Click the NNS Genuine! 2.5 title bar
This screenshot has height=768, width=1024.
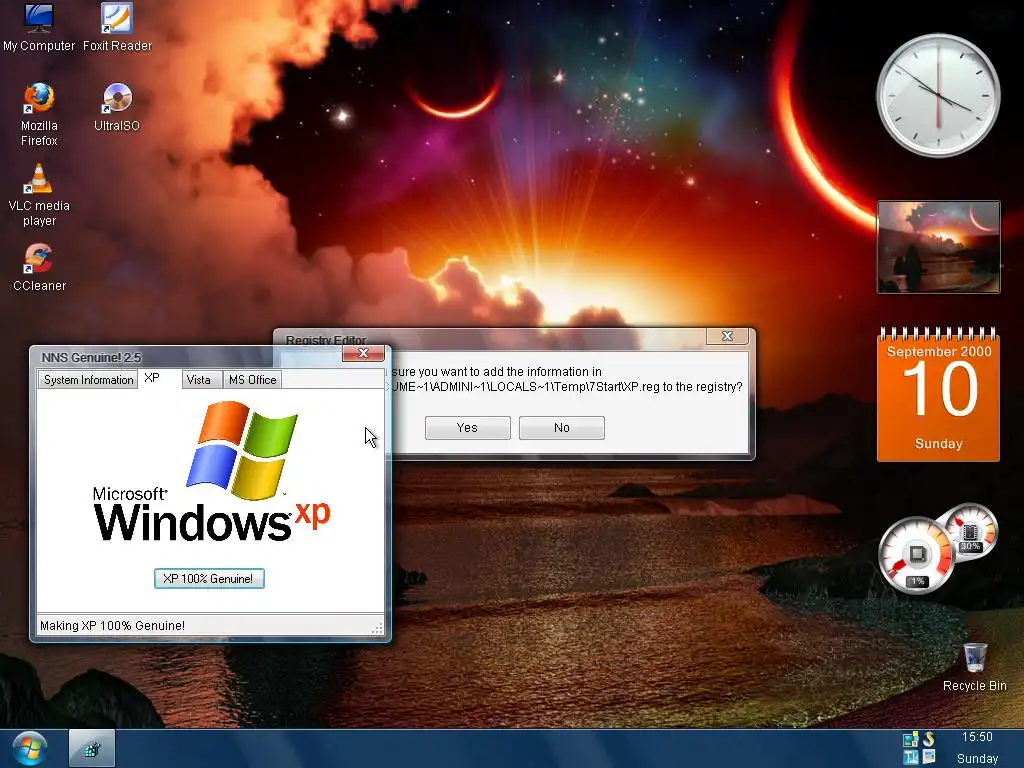tap(189, 357)
